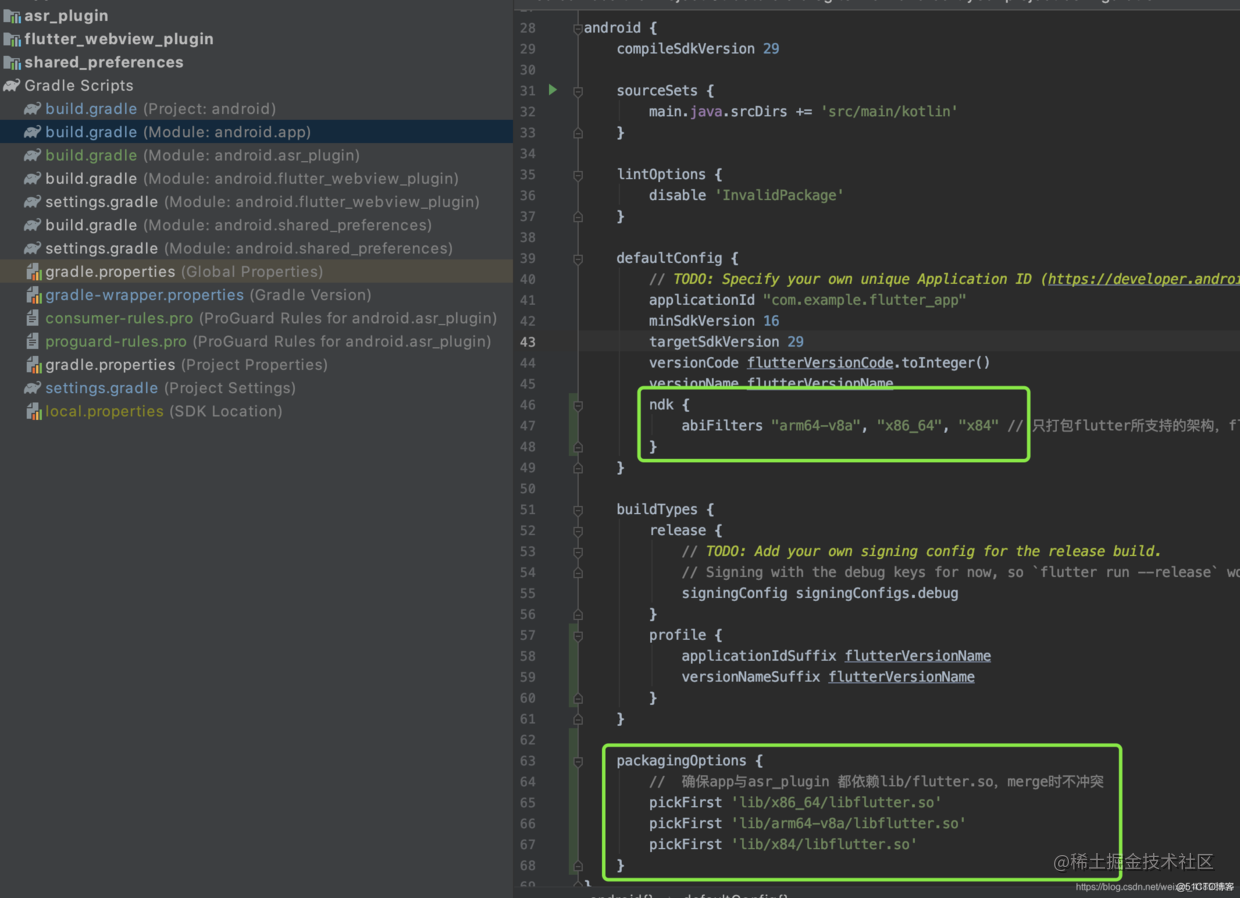Click line number 43 in the gutter
This screenshot has height=898, width=1240.
pyautogui.click(x=526, y=342)
